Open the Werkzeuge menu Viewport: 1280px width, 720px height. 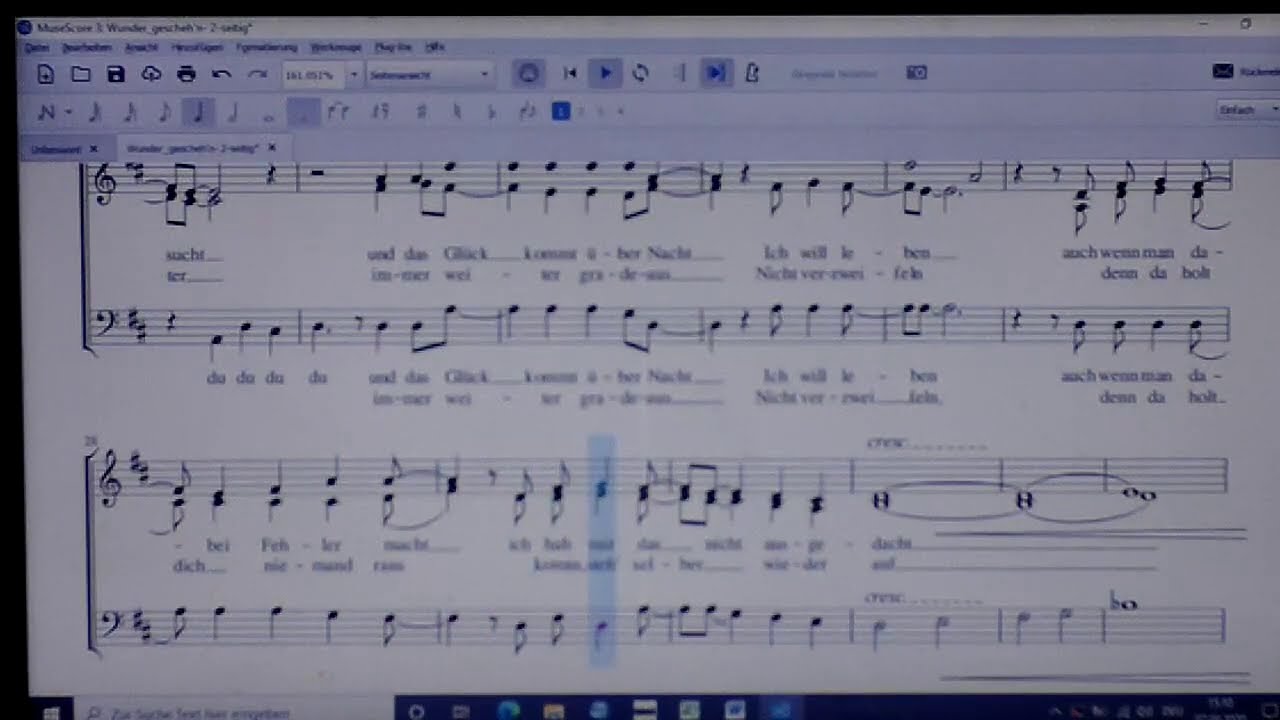(x=336, y=47)
